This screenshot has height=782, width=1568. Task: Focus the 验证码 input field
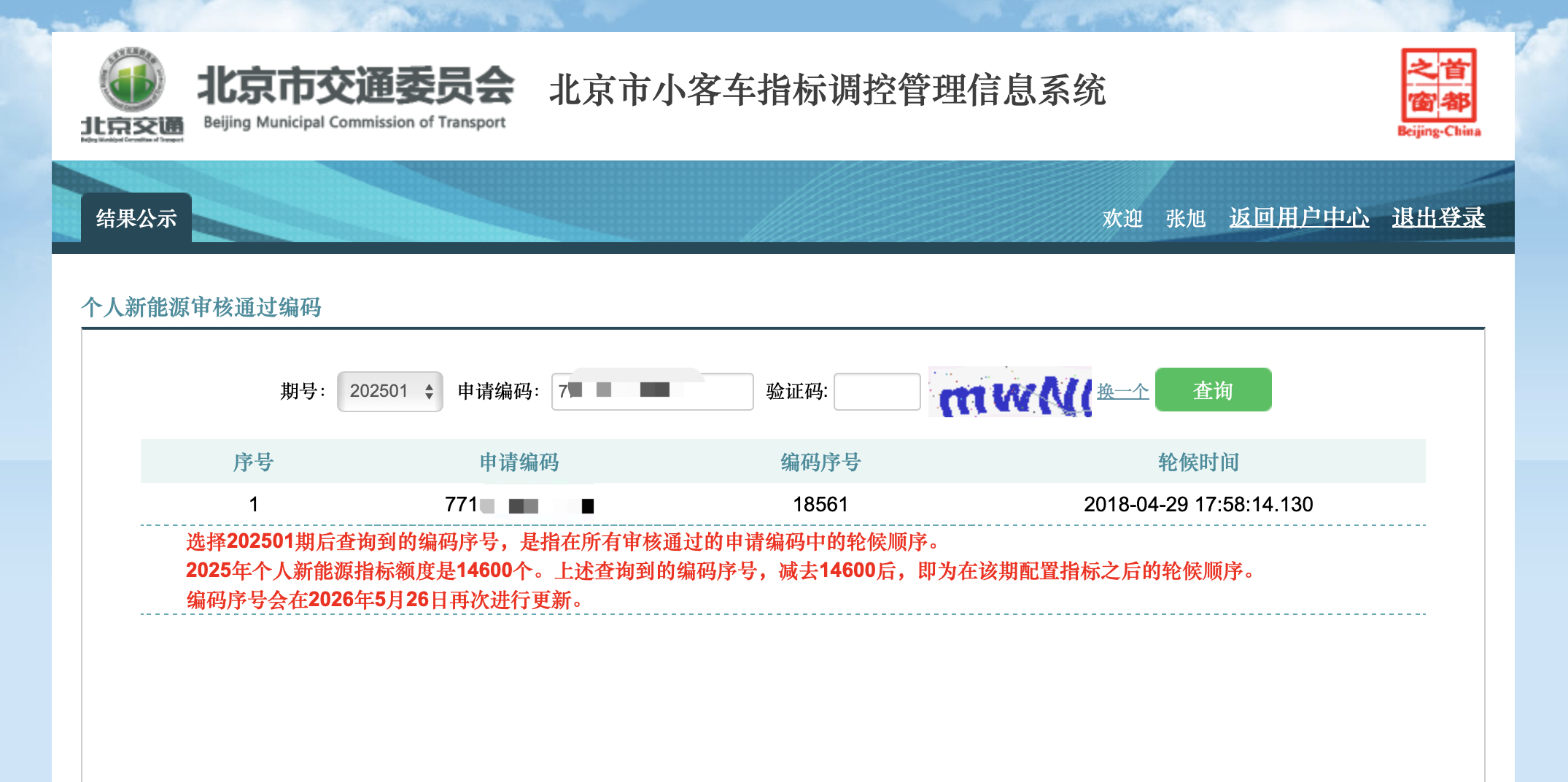click(x=877, y=392)
